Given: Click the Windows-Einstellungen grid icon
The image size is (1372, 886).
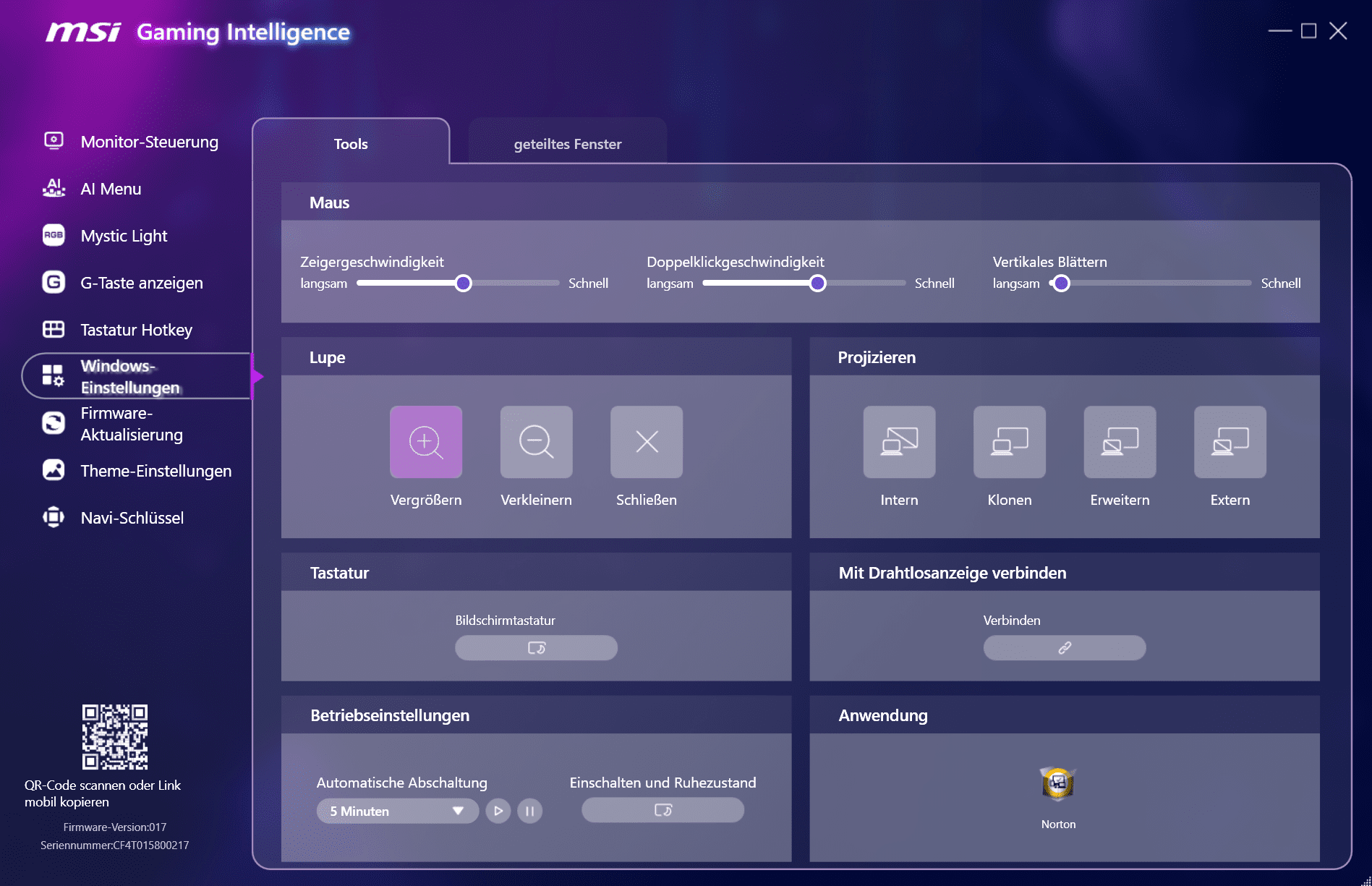Looking at the screenshot, I should point(53,375).
